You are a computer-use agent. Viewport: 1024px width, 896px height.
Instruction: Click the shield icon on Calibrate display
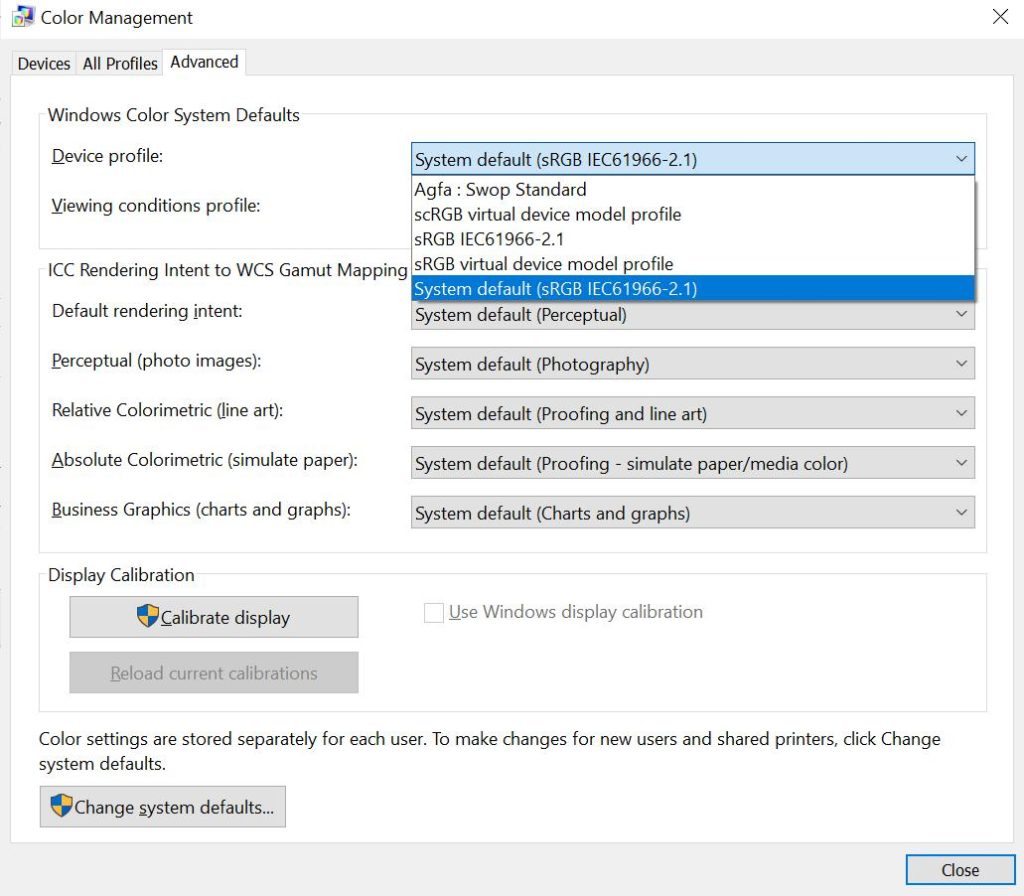pos(148,616)
